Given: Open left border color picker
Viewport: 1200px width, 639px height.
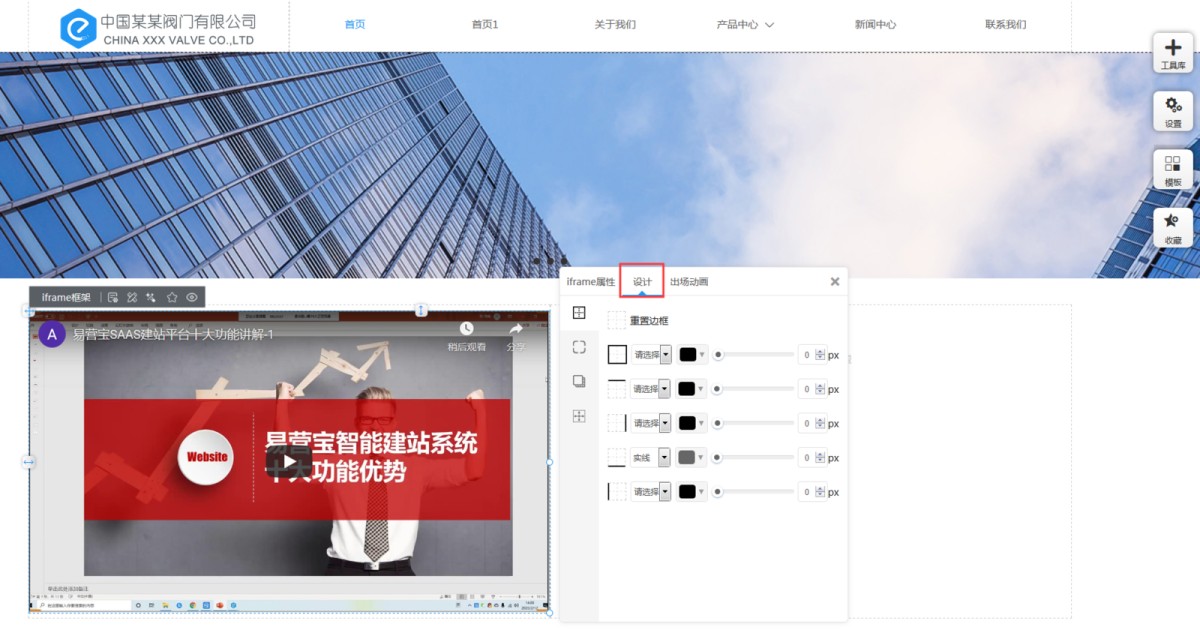Looking at the screenshot, I should point(692,491).
